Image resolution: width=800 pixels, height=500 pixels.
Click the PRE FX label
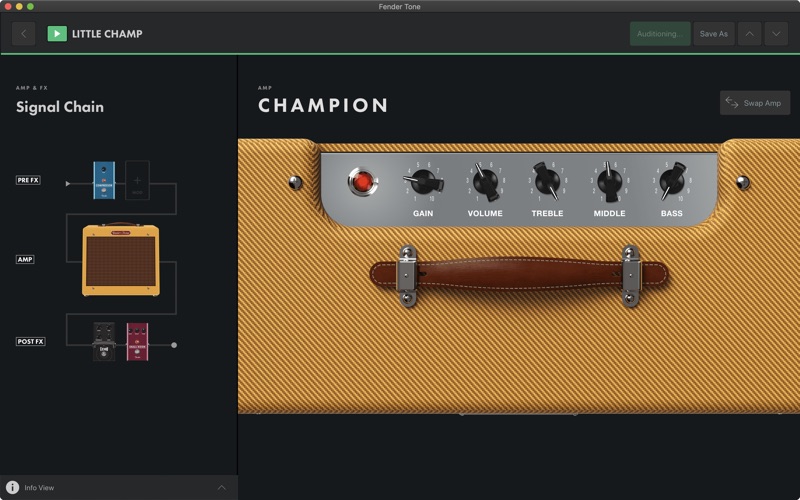click(28, 180)
